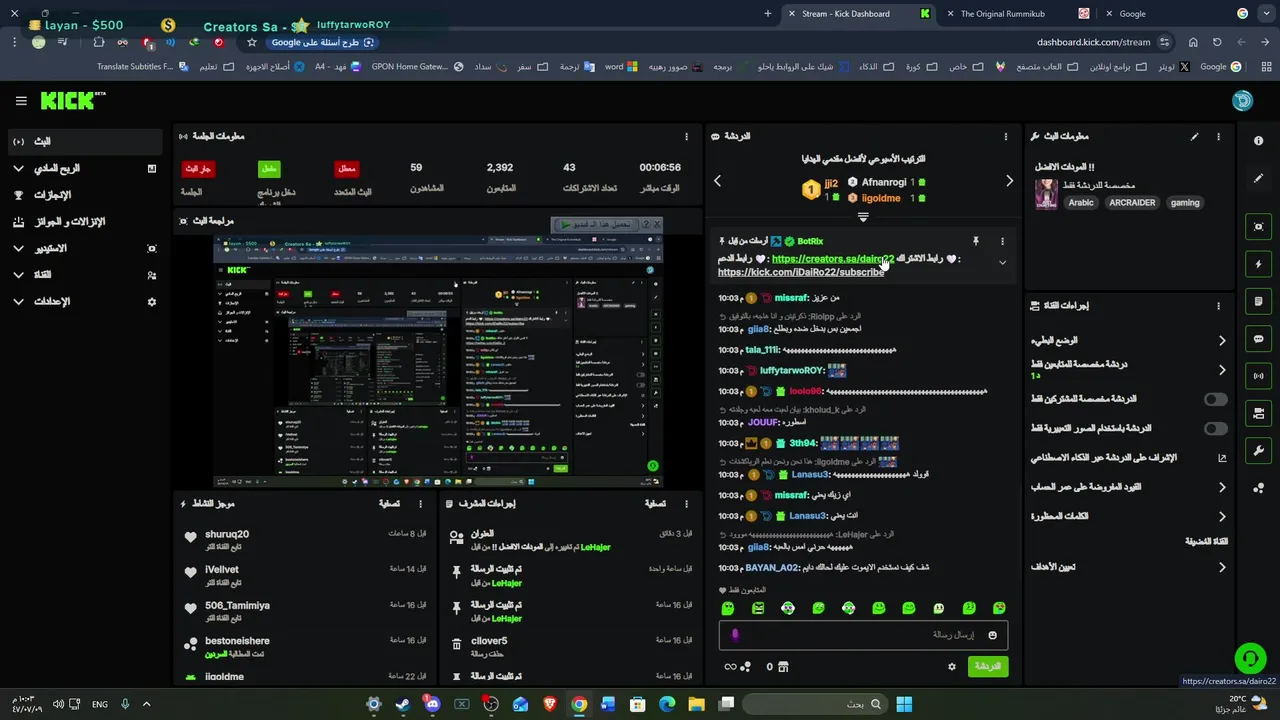
Task: Open Chrome in the Windows taskbar
Action: [579, 704]
